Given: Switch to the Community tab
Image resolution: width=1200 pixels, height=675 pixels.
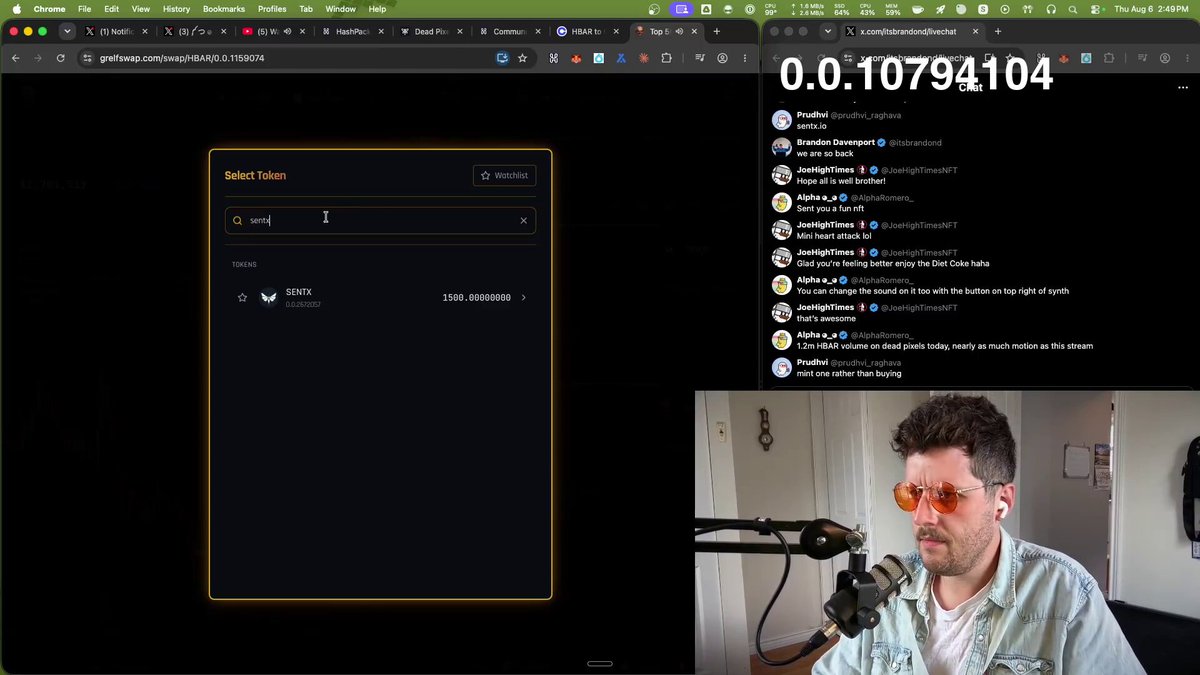Looking at the screenshot, I should tap(508, 31).
